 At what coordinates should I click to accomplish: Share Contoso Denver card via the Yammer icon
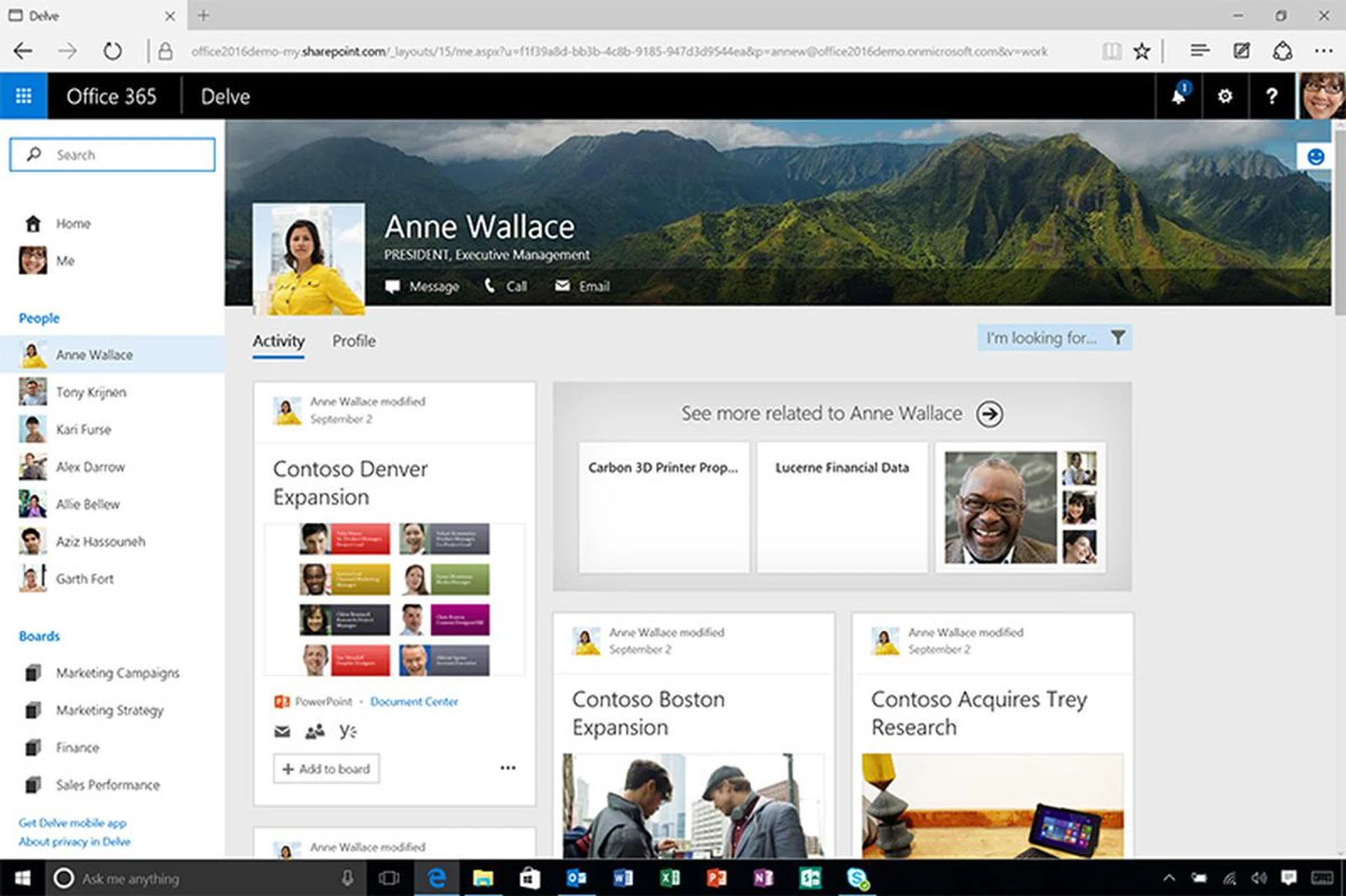pos(349,731)
